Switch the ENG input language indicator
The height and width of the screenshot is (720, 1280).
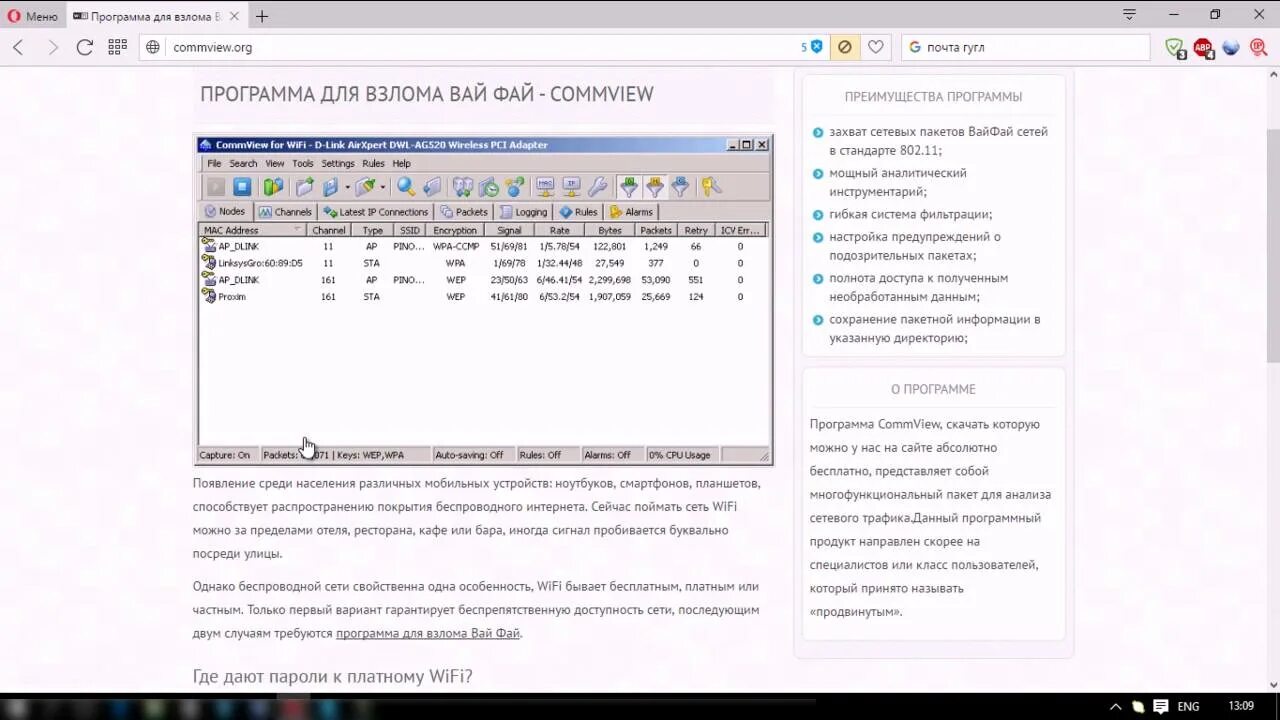tap(1188, 706)
